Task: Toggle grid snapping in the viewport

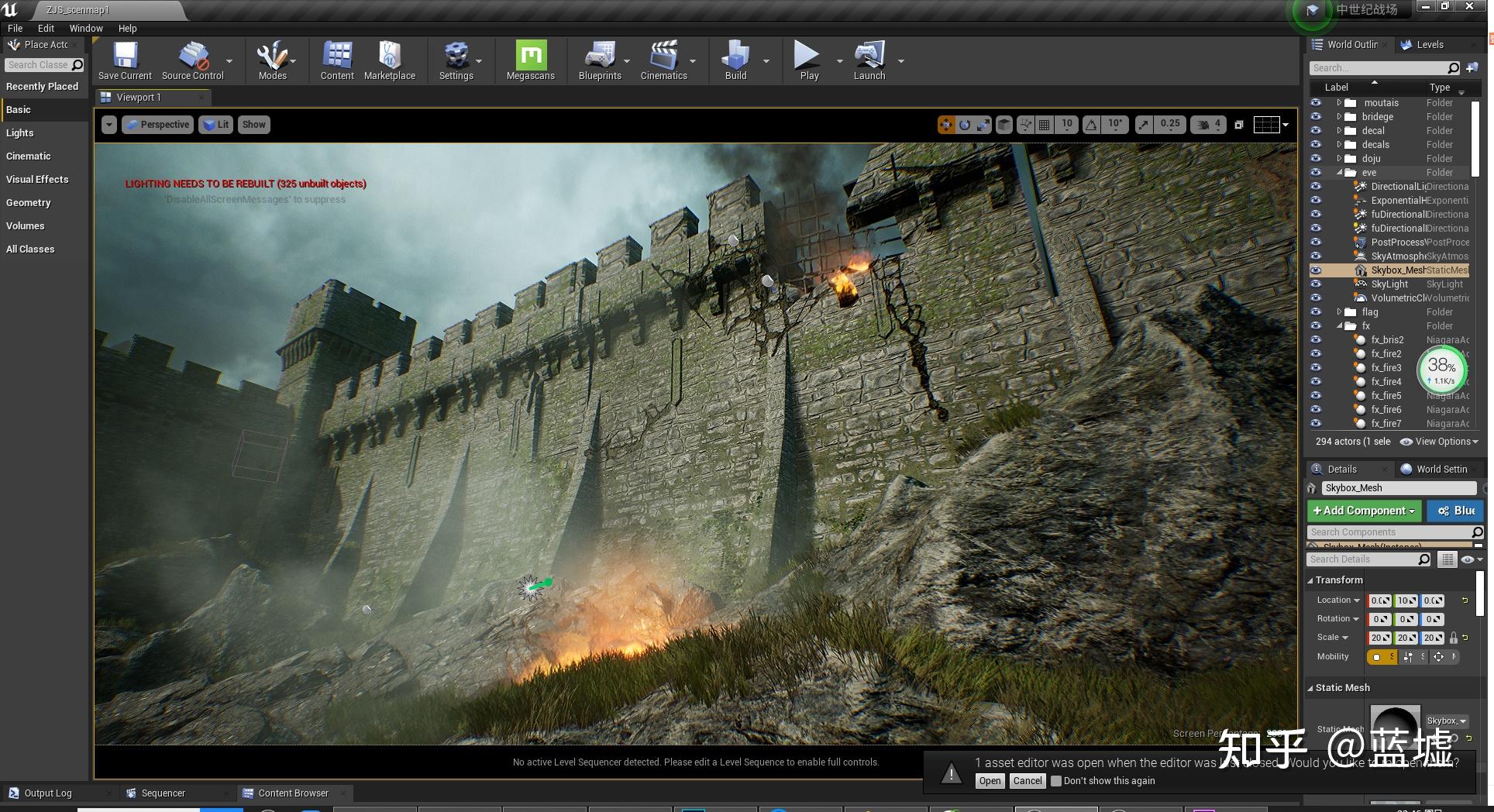Action: (x=1045, y=125)
